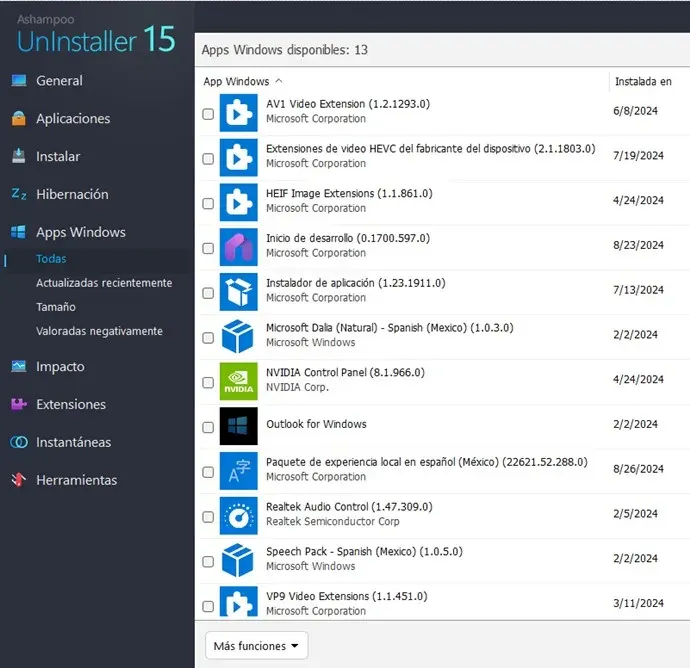Select the Outlook for Windows row title
This screenshot has height=668, width=690.
click(316, 424)
